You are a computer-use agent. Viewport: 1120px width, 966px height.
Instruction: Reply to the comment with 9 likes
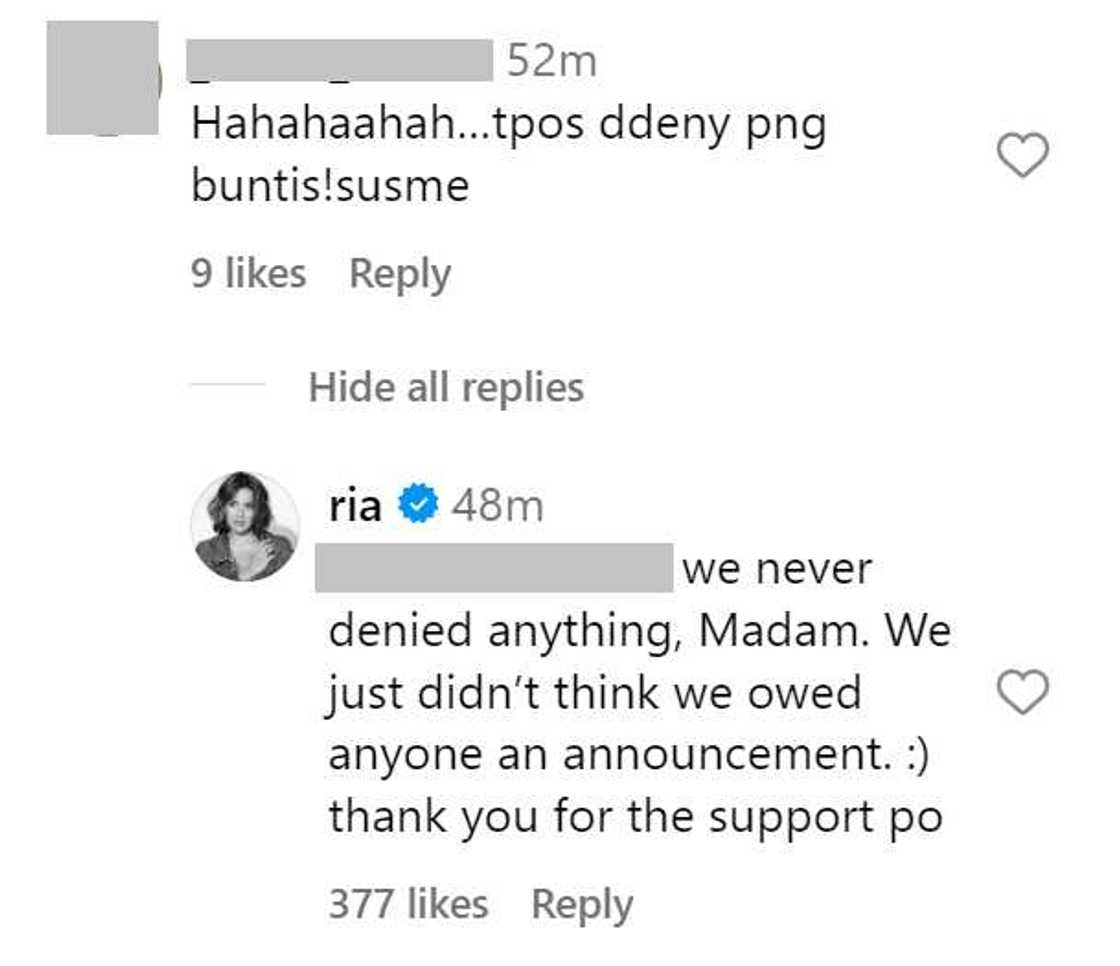[400, 274]
